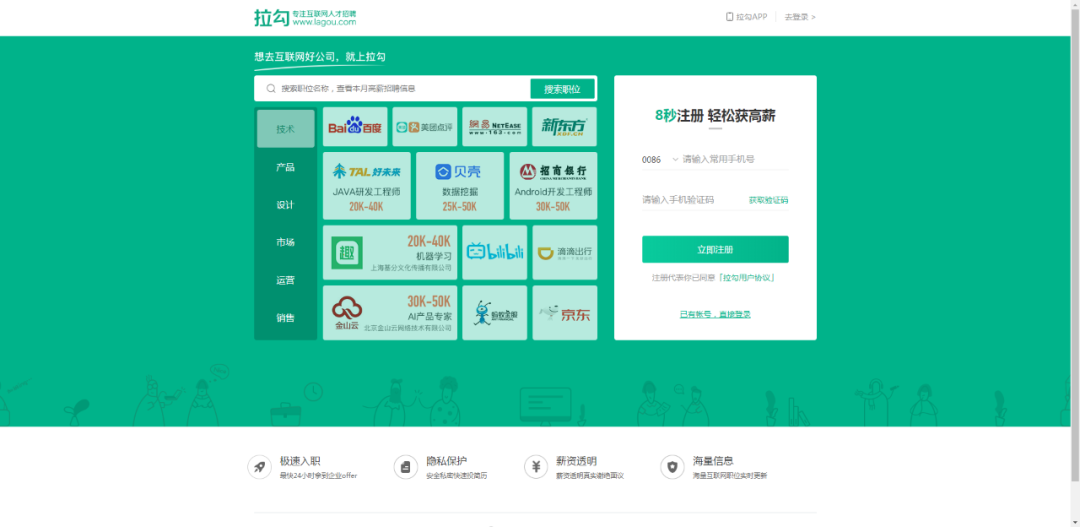
Task: Click the 金山云 cloud logo
Action: pos(346,313)
